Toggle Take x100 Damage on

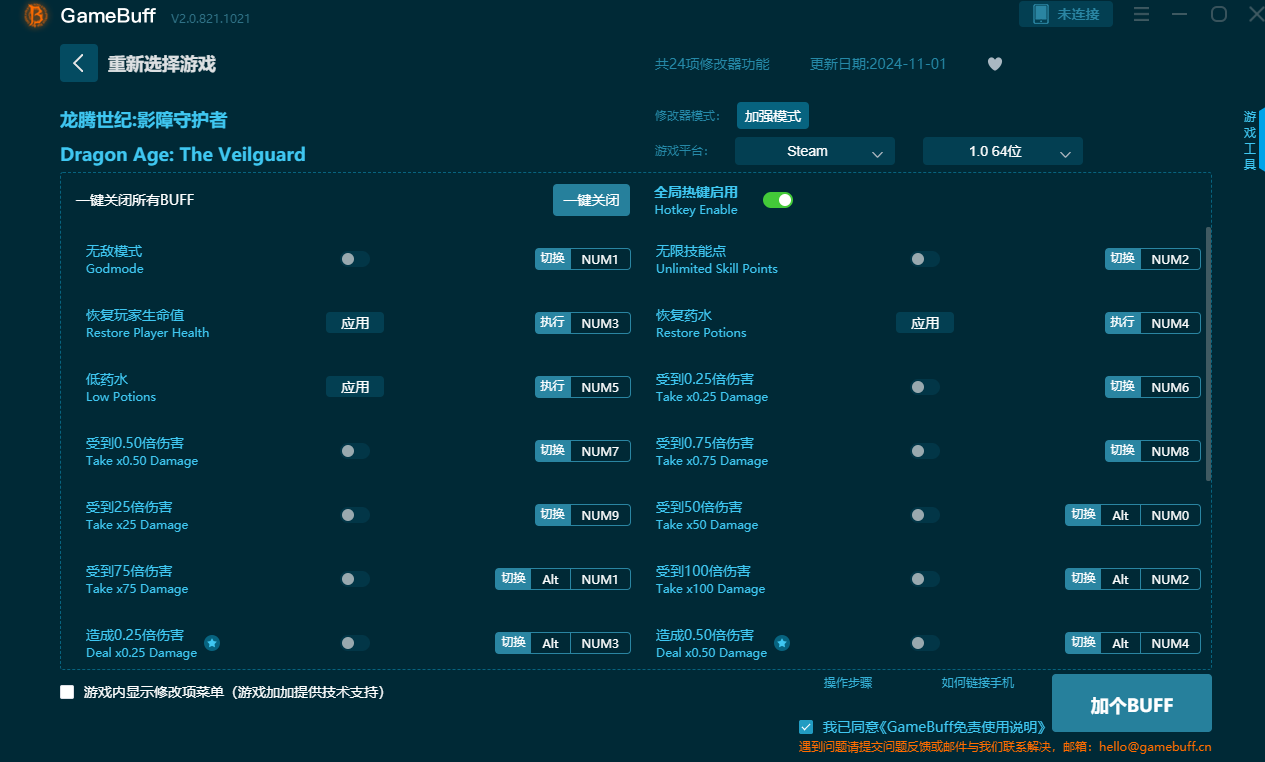coord(925,579)
